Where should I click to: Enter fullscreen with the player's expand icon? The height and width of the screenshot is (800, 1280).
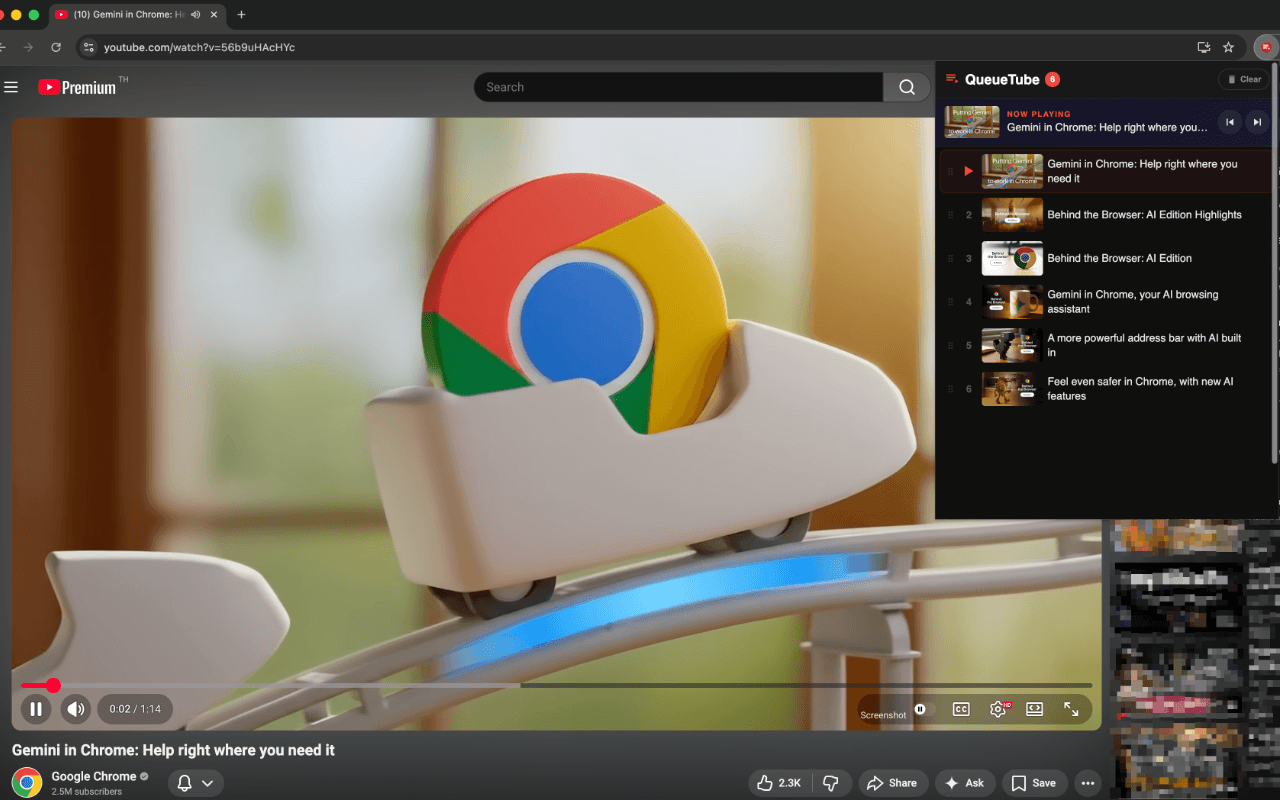tap(1071, 709)
